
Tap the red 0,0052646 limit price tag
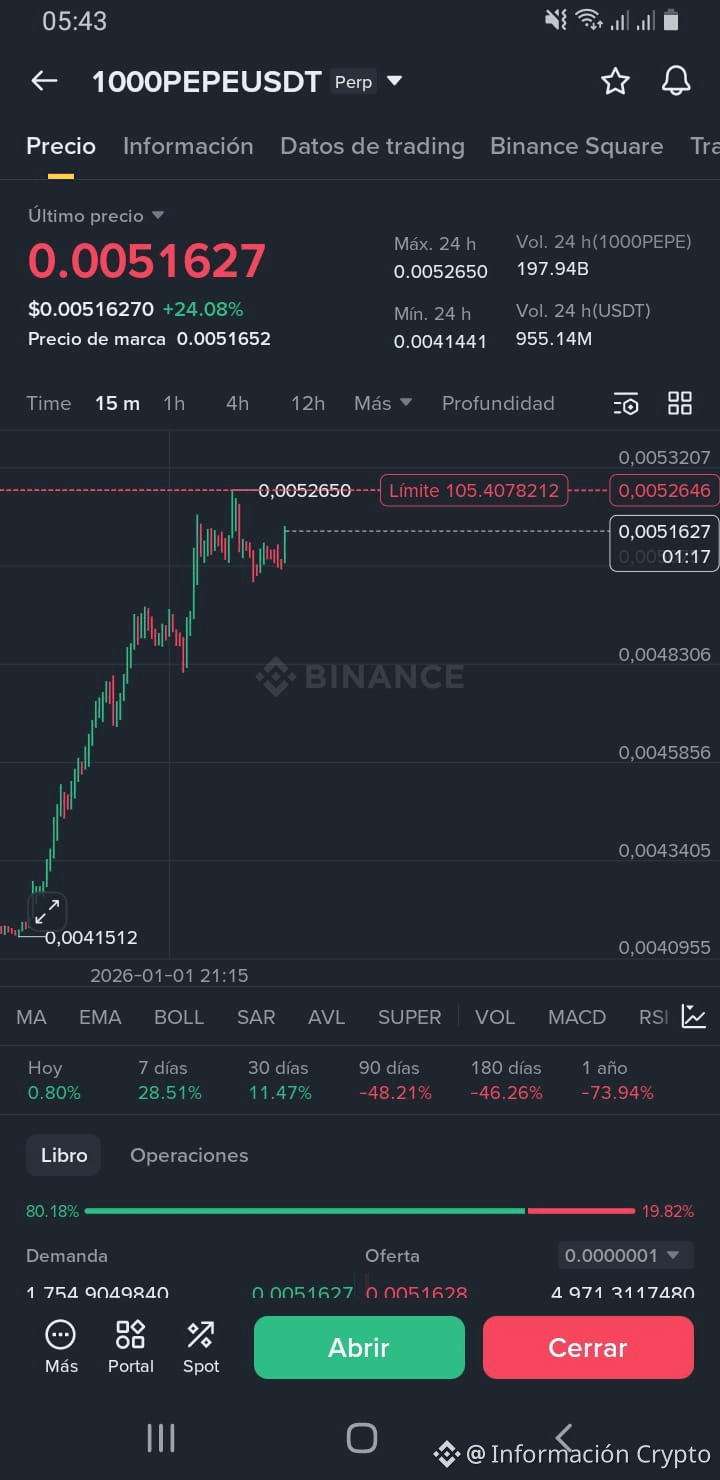[x=664, y=490]
